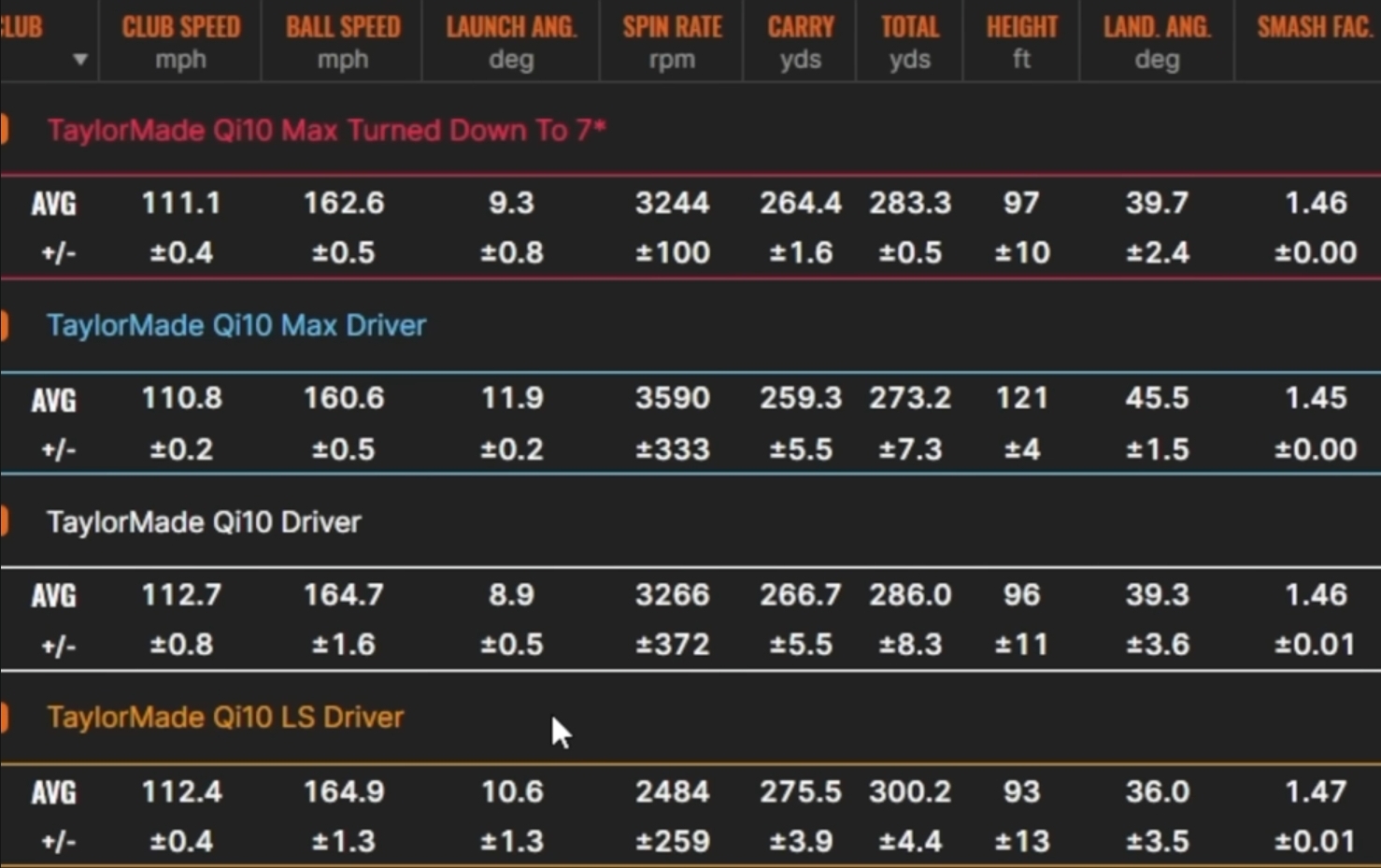The image size is (1381, 868).
Task: Click the 300.2 total yards average value
Action: click(909, 791)
